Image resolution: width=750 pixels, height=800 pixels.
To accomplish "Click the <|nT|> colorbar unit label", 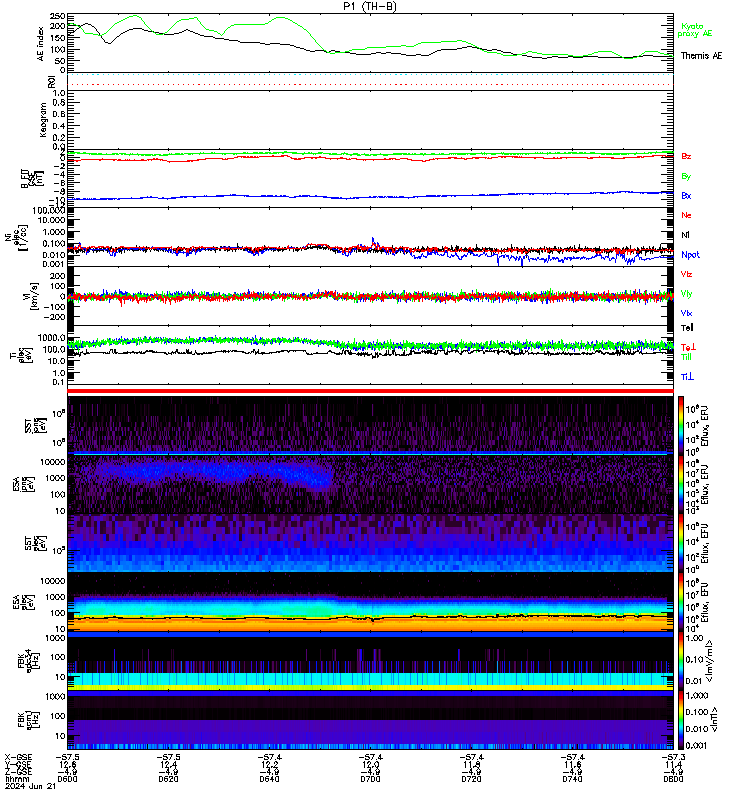I will pyautogui.click(x=714, y=719).
